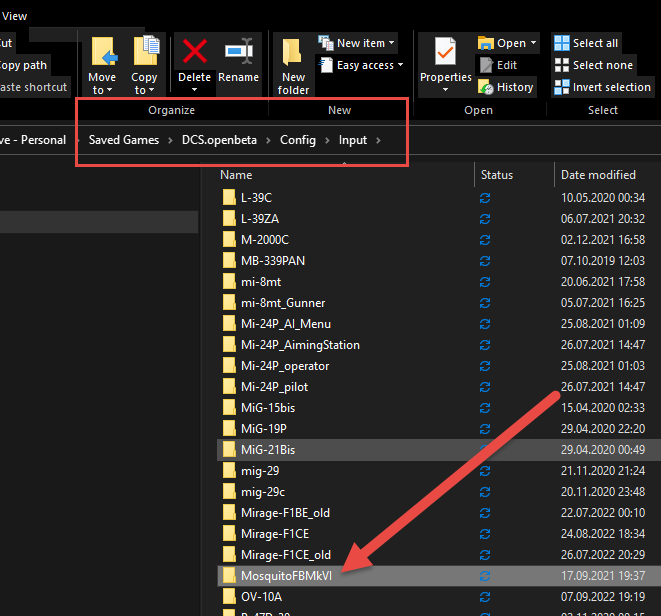Select the Mirage-F1CE_old folder
661x616 pixels.
(286, 555)
